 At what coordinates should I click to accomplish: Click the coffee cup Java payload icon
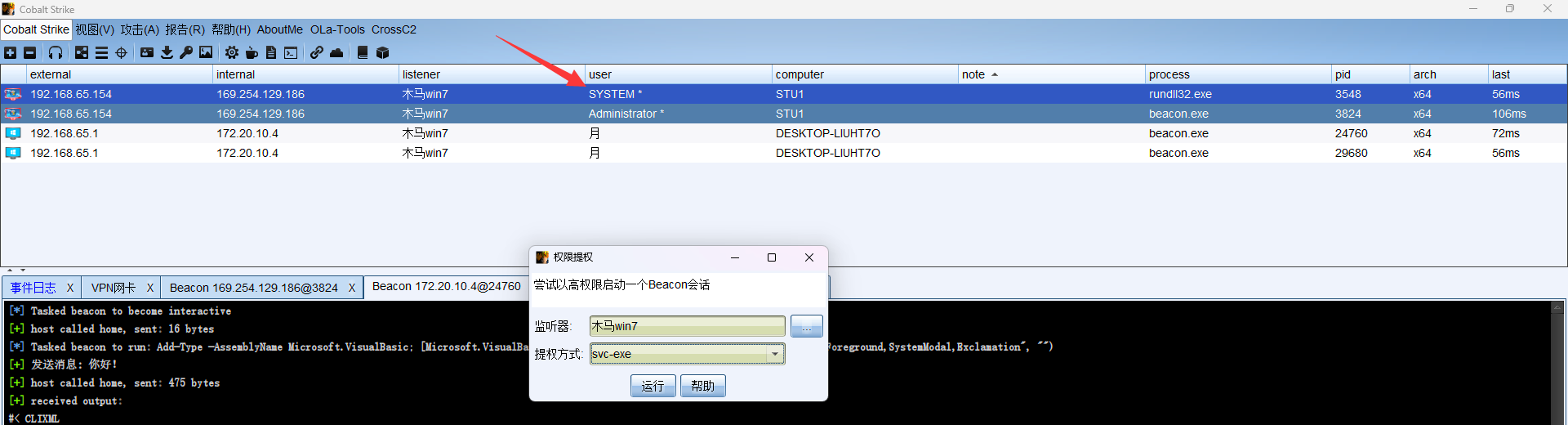coord(252,53)
